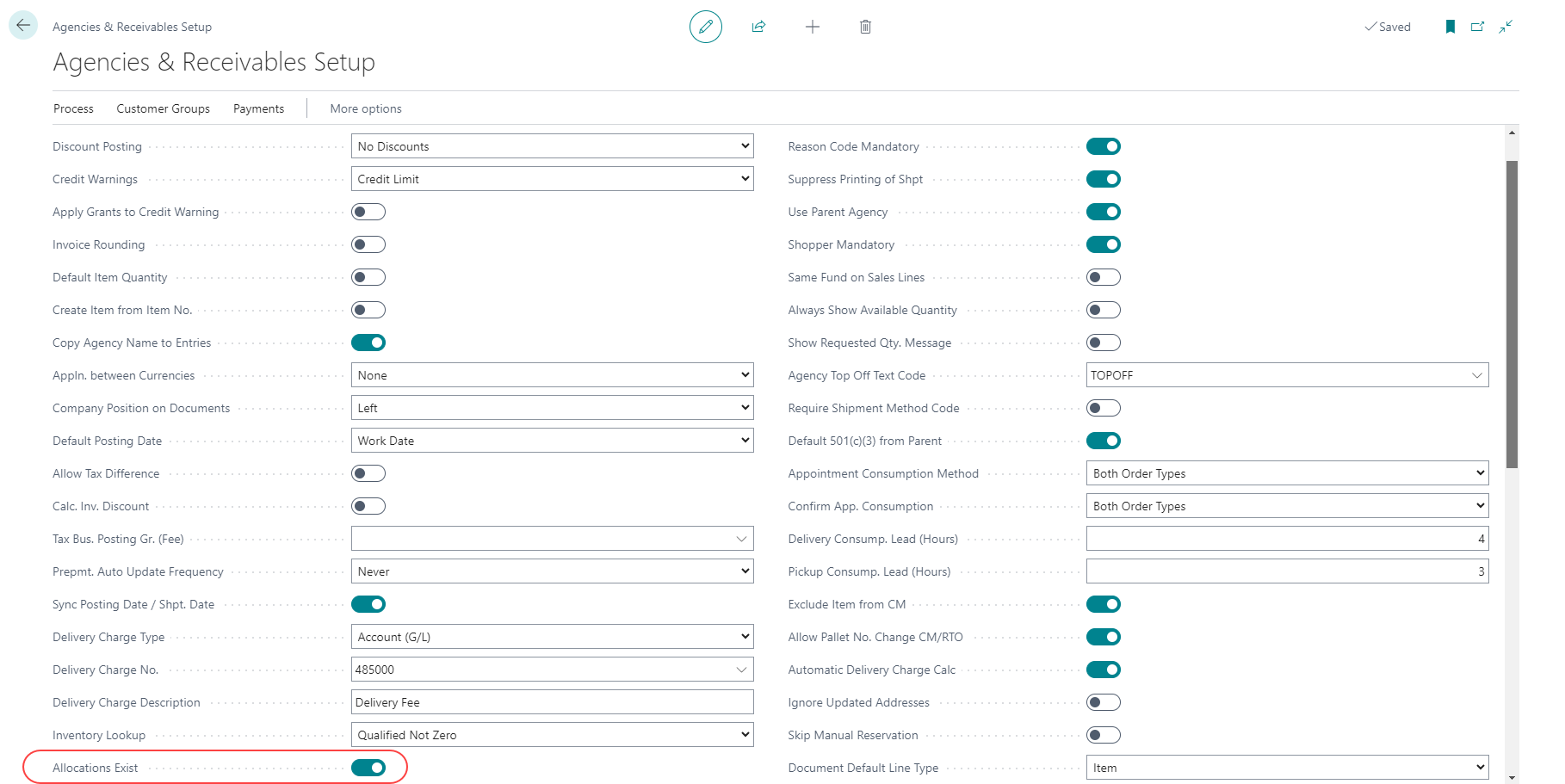Click the vertical scrollbar thumb
This screenshot has width=1565, height=784.
(x=1512, y=314)
